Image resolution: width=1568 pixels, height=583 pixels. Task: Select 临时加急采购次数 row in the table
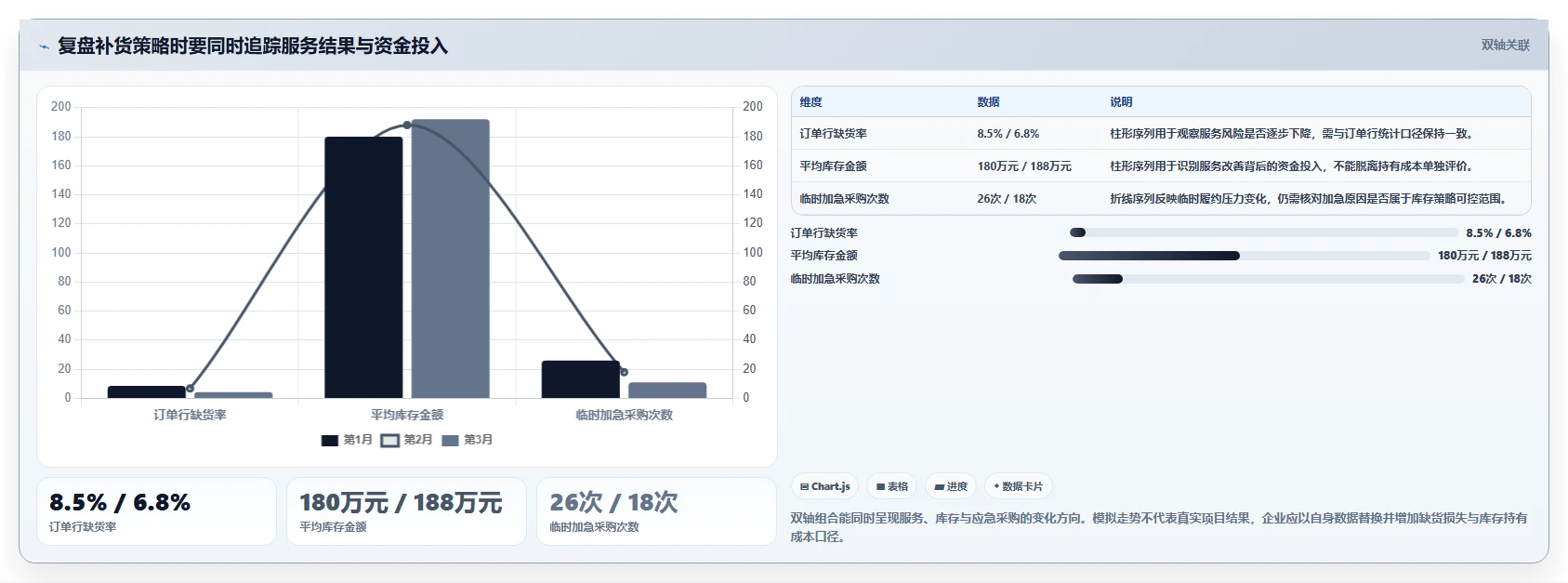pos(1161,199)
